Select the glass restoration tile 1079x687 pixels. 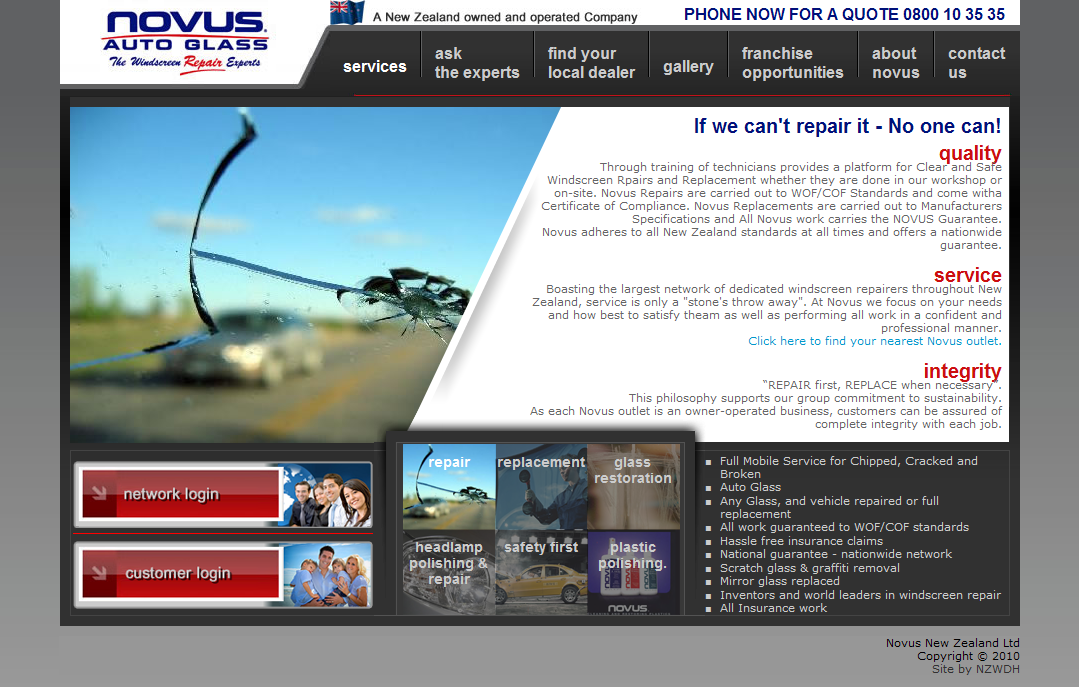[x=633, y=486]
